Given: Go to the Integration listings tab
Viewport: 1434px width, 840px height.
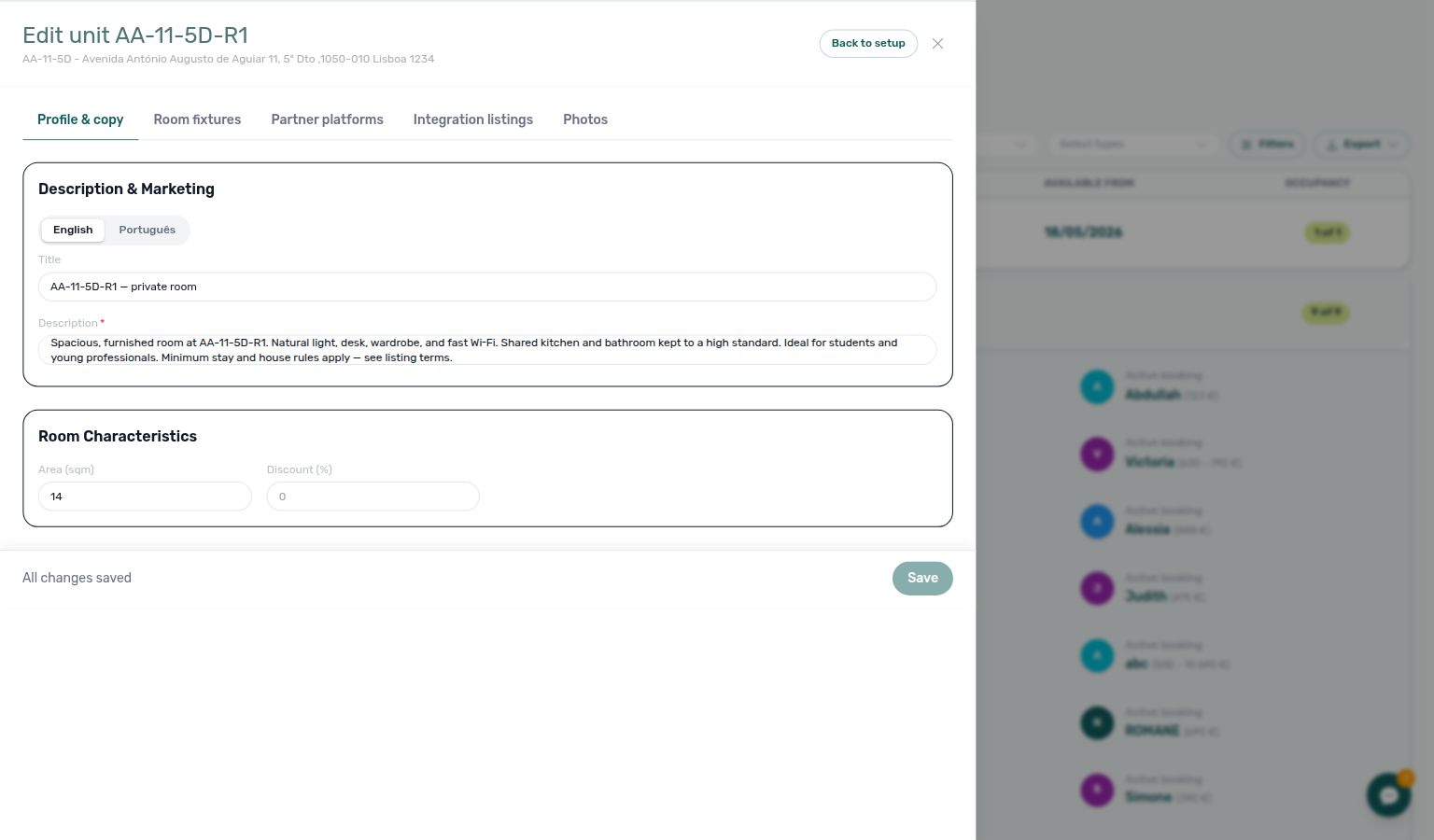Looking at the screenshot, I should (x=473, y=119).
